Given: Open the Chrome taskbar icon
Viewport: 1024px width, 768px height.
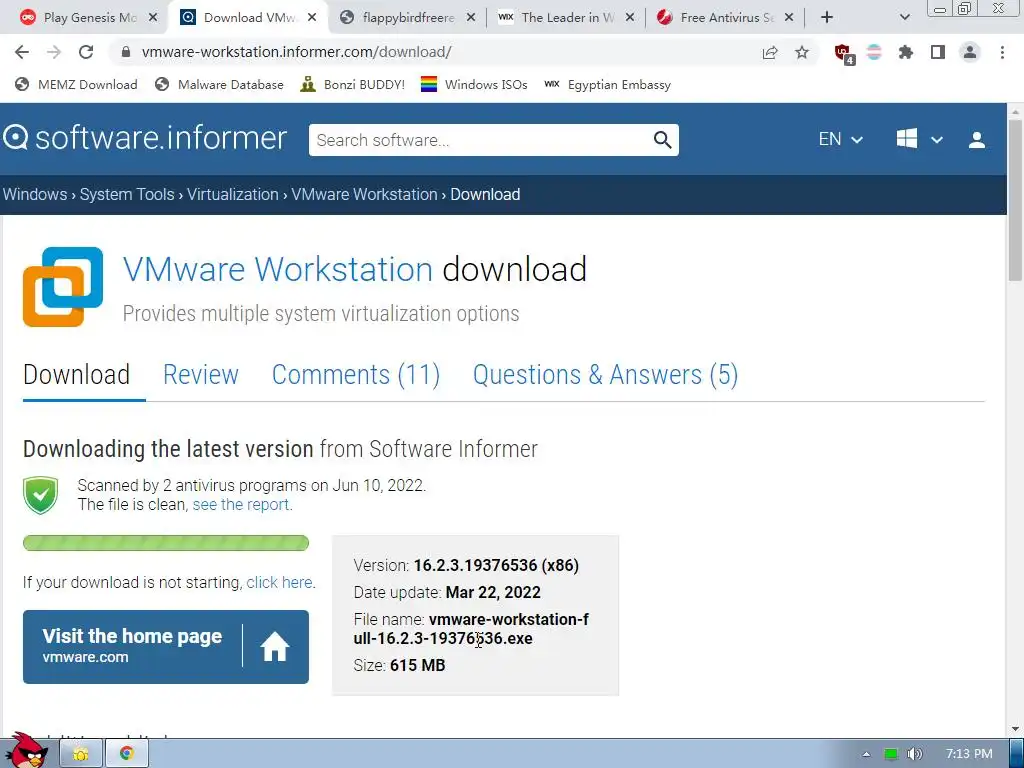Looking at the screenshot, I should (x=127, y=754).
